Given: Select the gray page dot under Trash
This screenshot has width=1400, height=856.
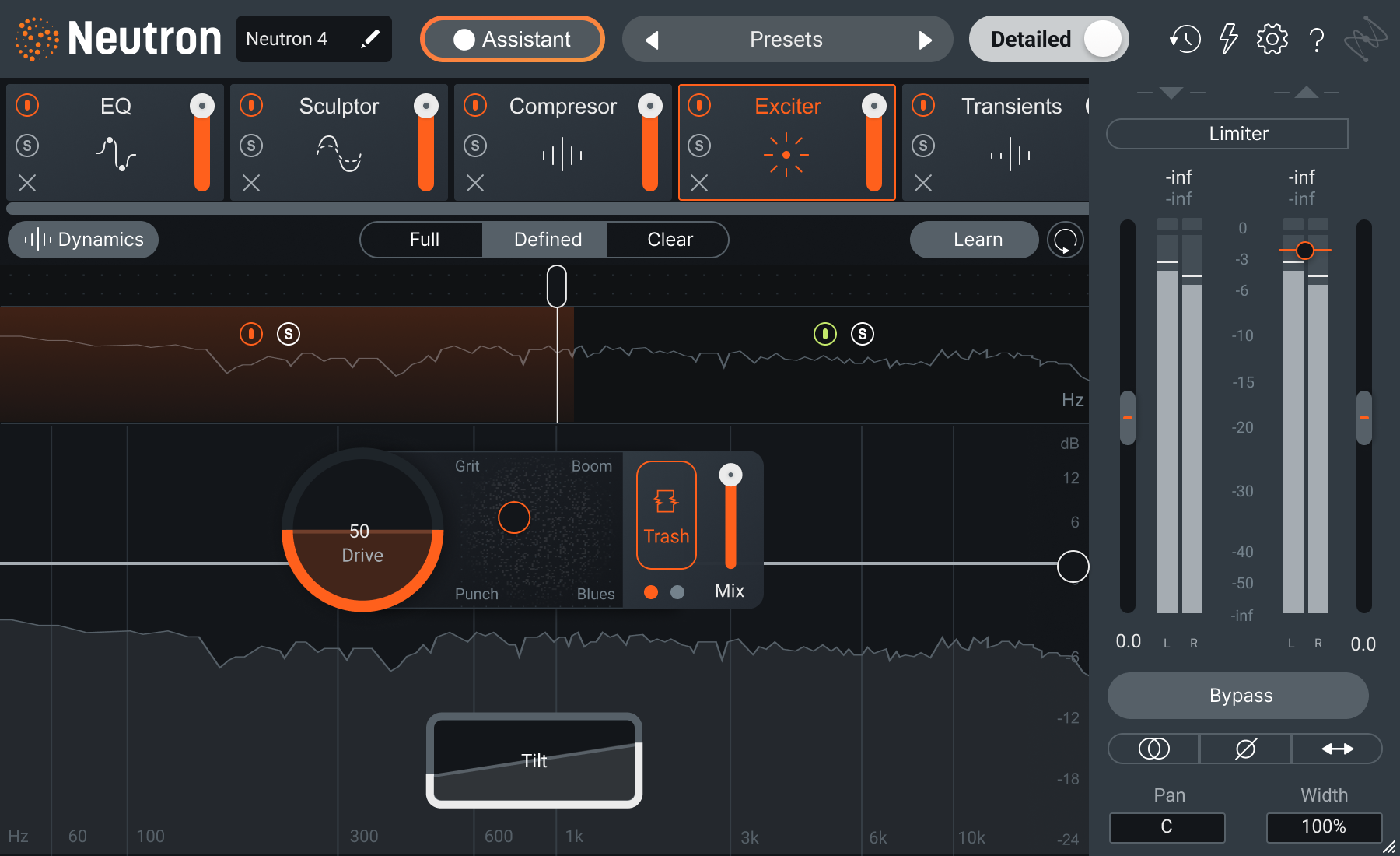Looking at the screenshot, I should click(x=677, y=592).
